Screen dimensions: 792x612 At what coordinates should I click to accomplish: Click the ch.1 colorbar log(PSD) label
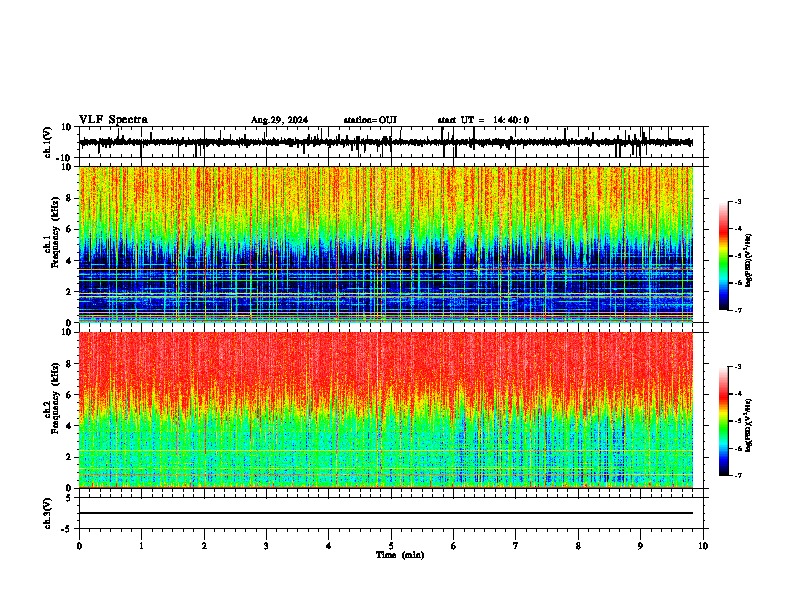pyautogui.click(x=749, y=261)
